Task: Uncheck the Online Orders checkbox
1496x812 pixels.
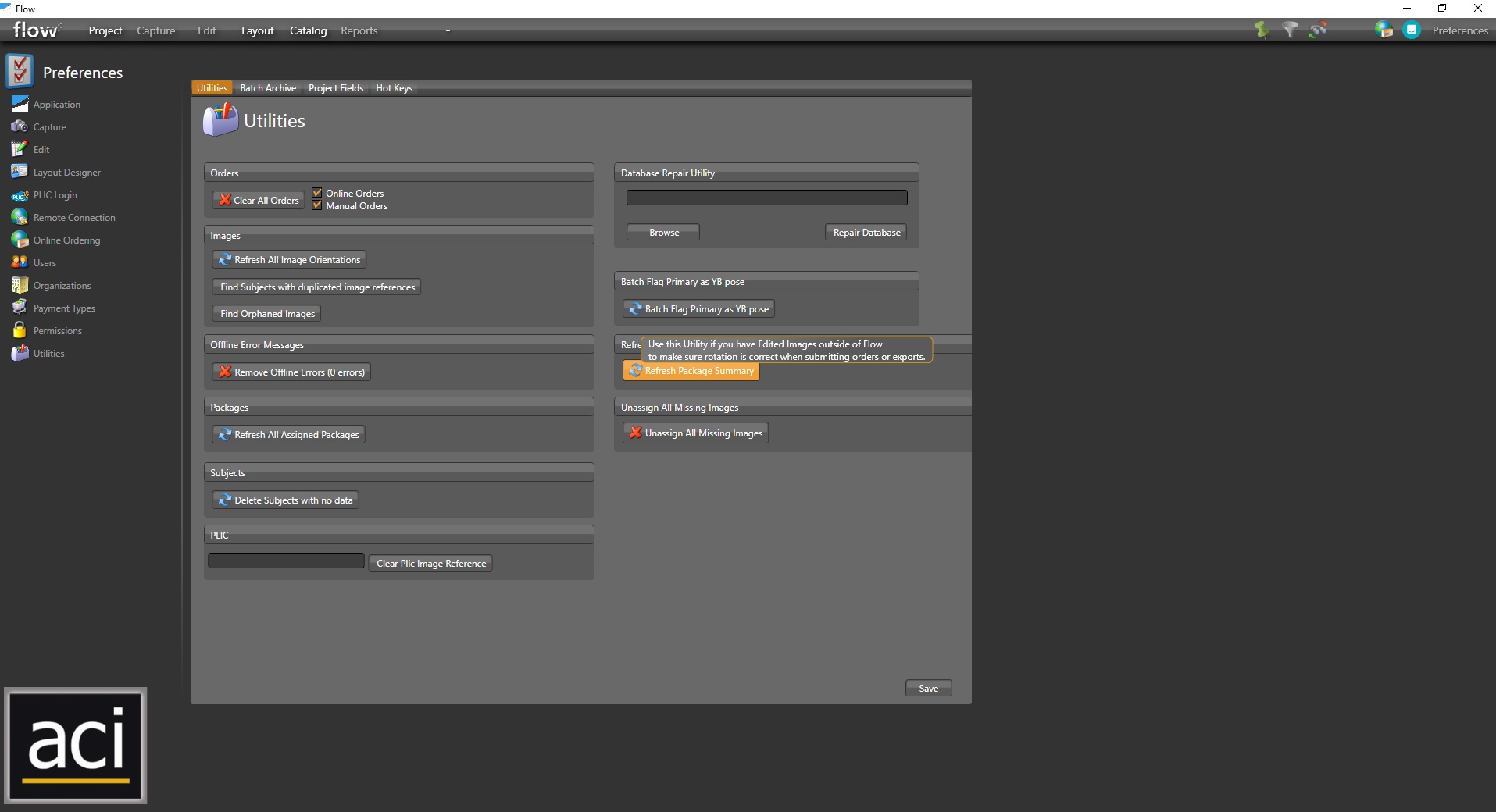Action: [x=317, y=193]
